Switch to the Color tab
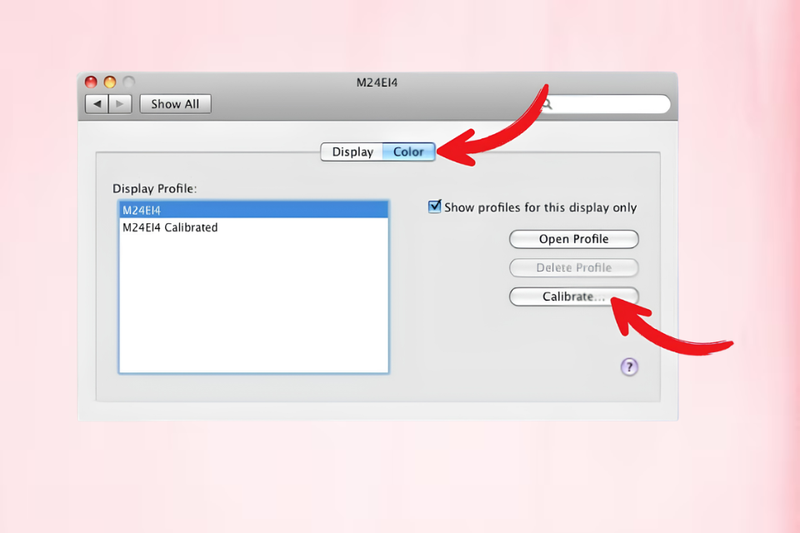 pyautogui.click(x=408, y=152)
